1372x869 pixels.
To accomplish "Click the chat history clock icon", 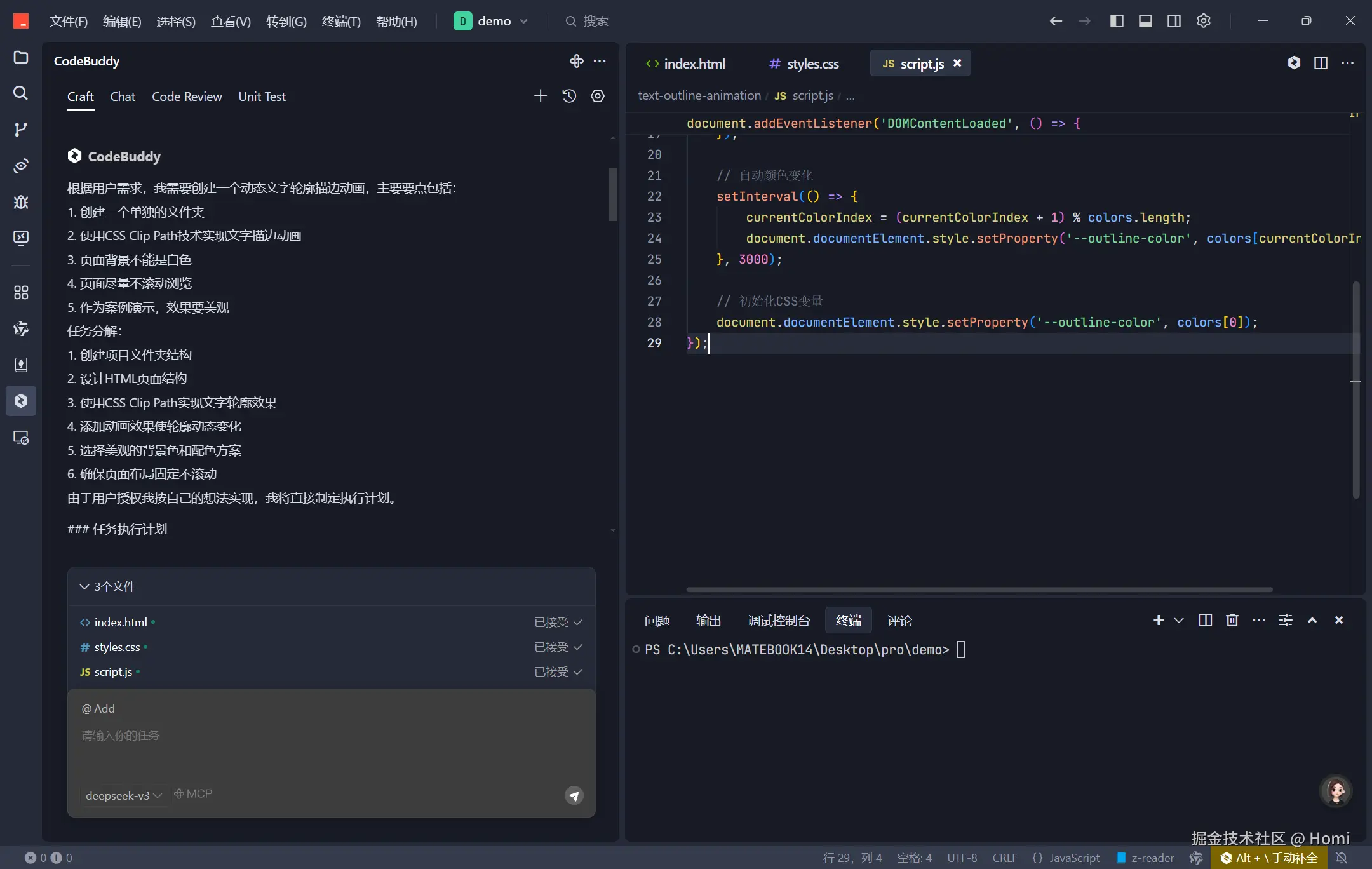I will (569, 96).
